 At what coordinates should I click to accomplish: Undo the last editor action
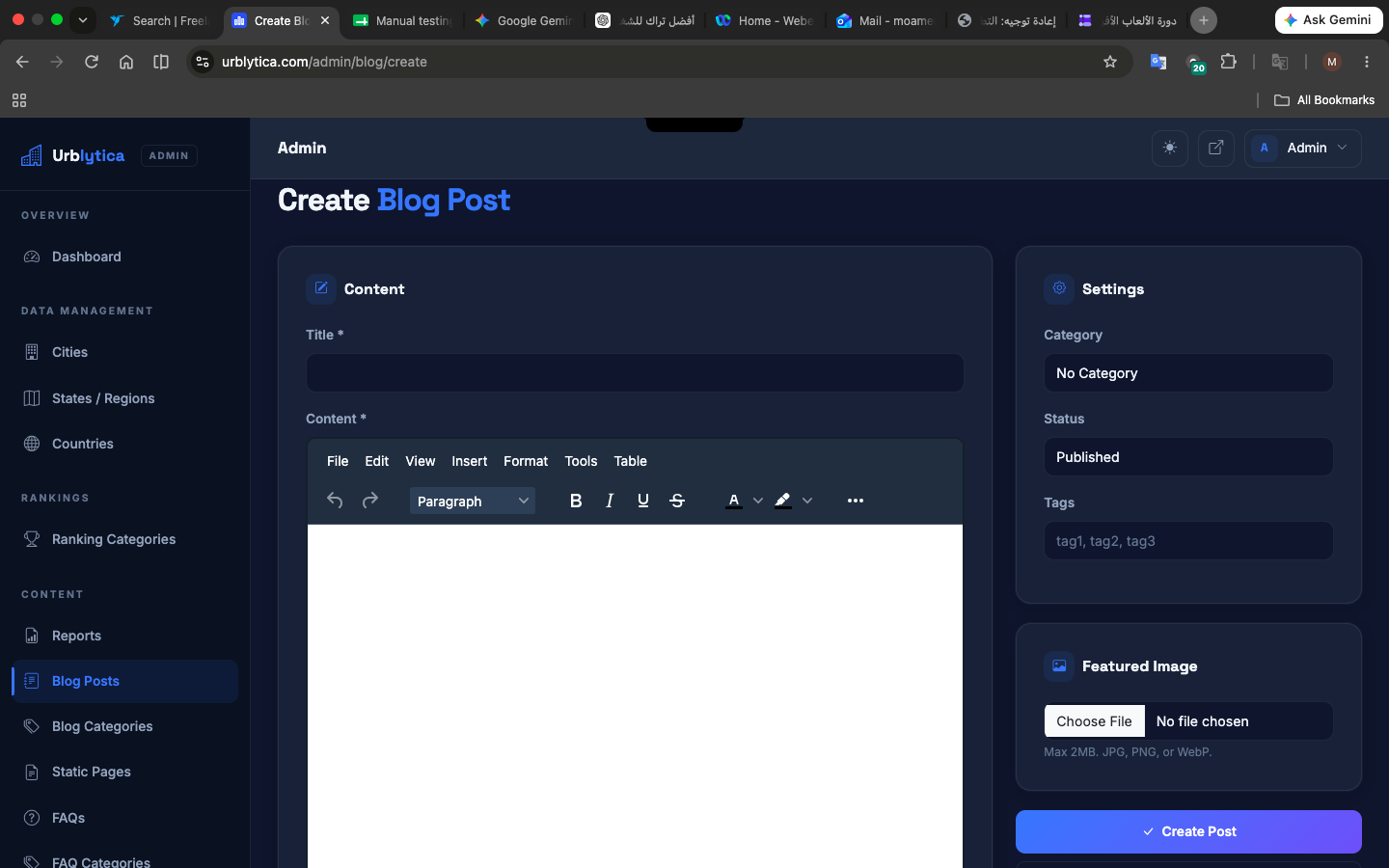[x=335, y=501]
